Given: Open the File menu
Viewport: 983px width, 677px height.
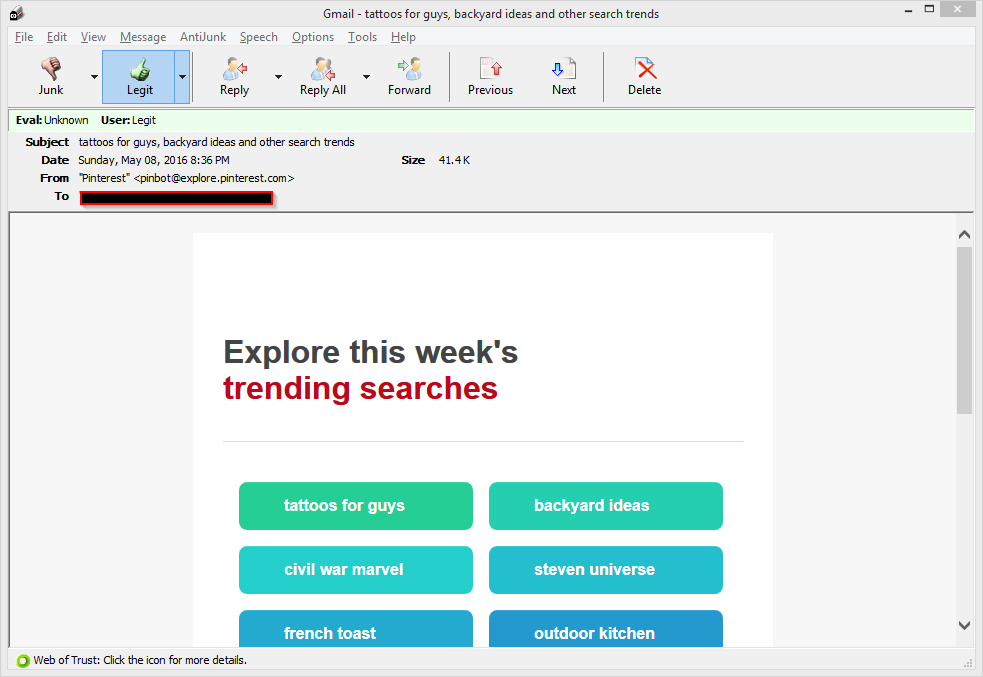Looking at the screenshot, I should pos(24,37).
